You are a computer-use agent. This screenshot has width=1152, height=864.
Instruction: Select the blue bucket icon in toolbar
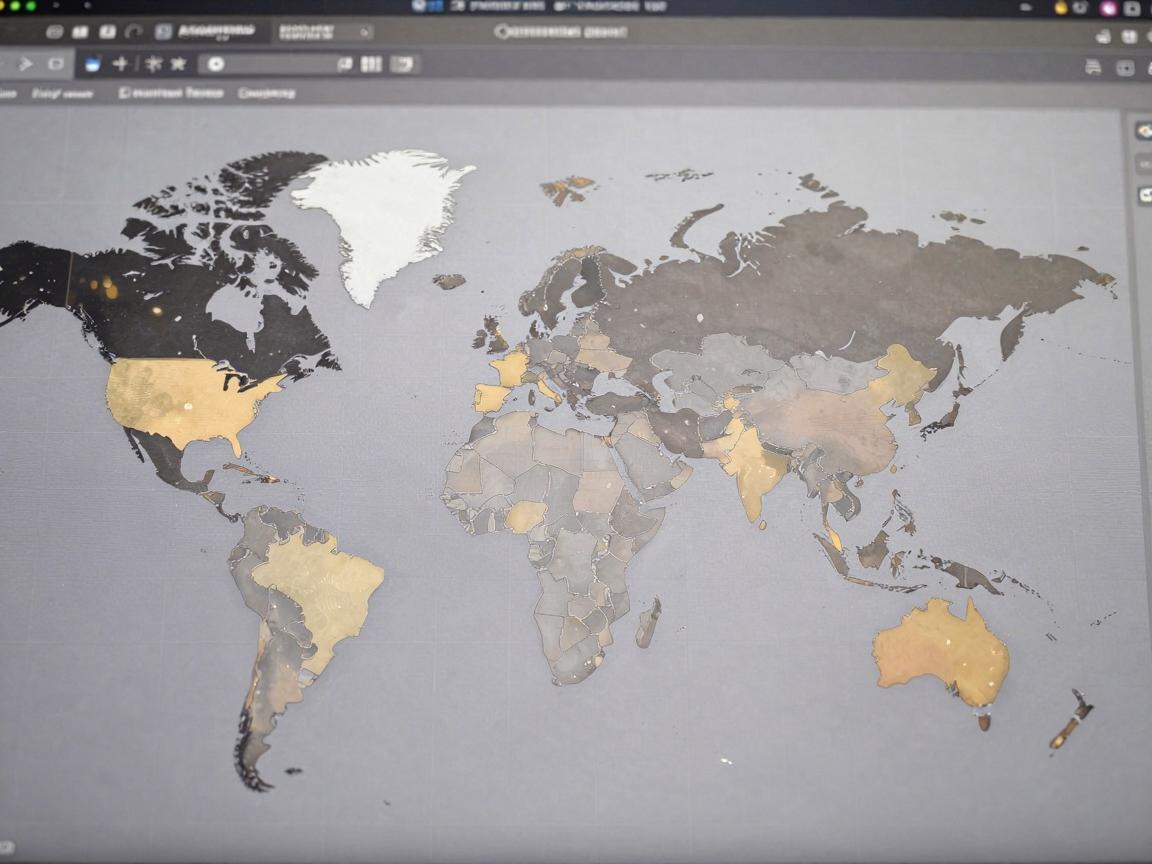point(92,65)
